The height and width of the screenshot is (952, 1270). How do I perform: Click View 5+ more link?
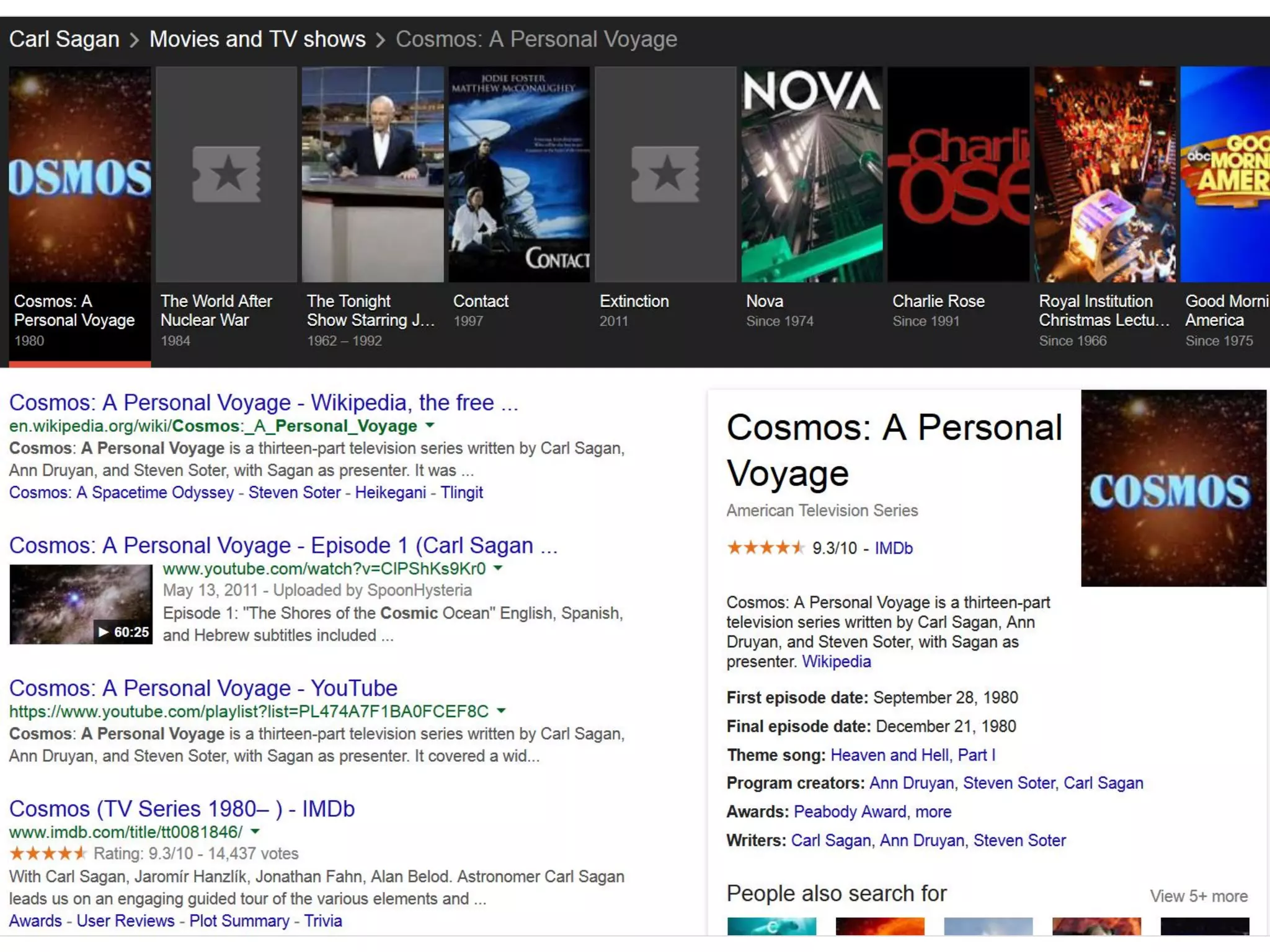click(1198, 896)
